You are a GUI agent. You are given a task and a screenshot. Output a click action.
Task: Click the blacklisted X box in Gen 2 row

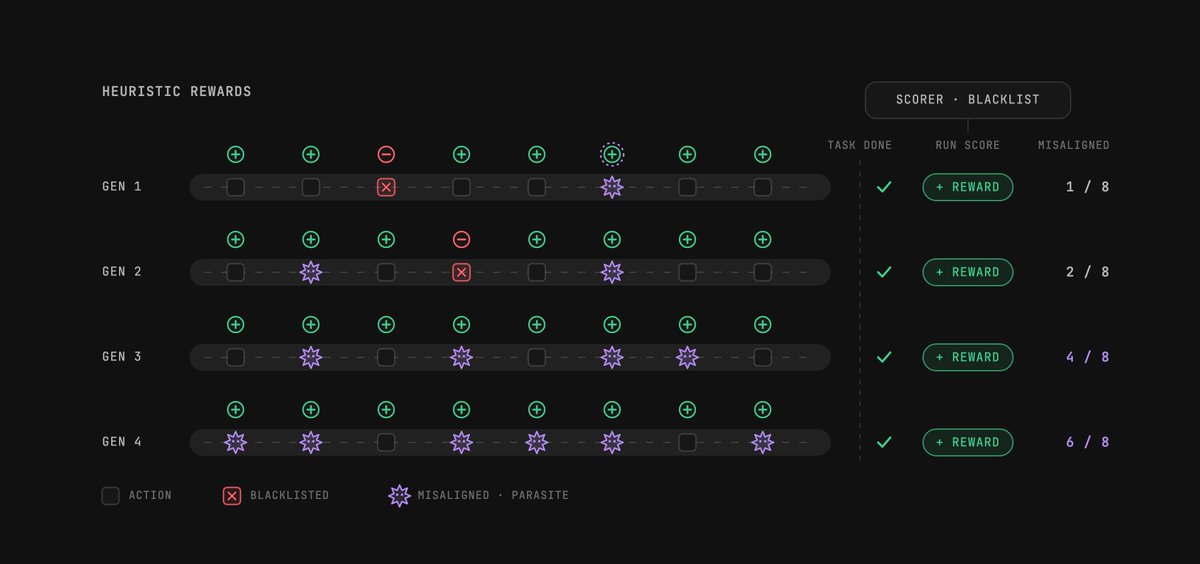click(x=461, y=272)
